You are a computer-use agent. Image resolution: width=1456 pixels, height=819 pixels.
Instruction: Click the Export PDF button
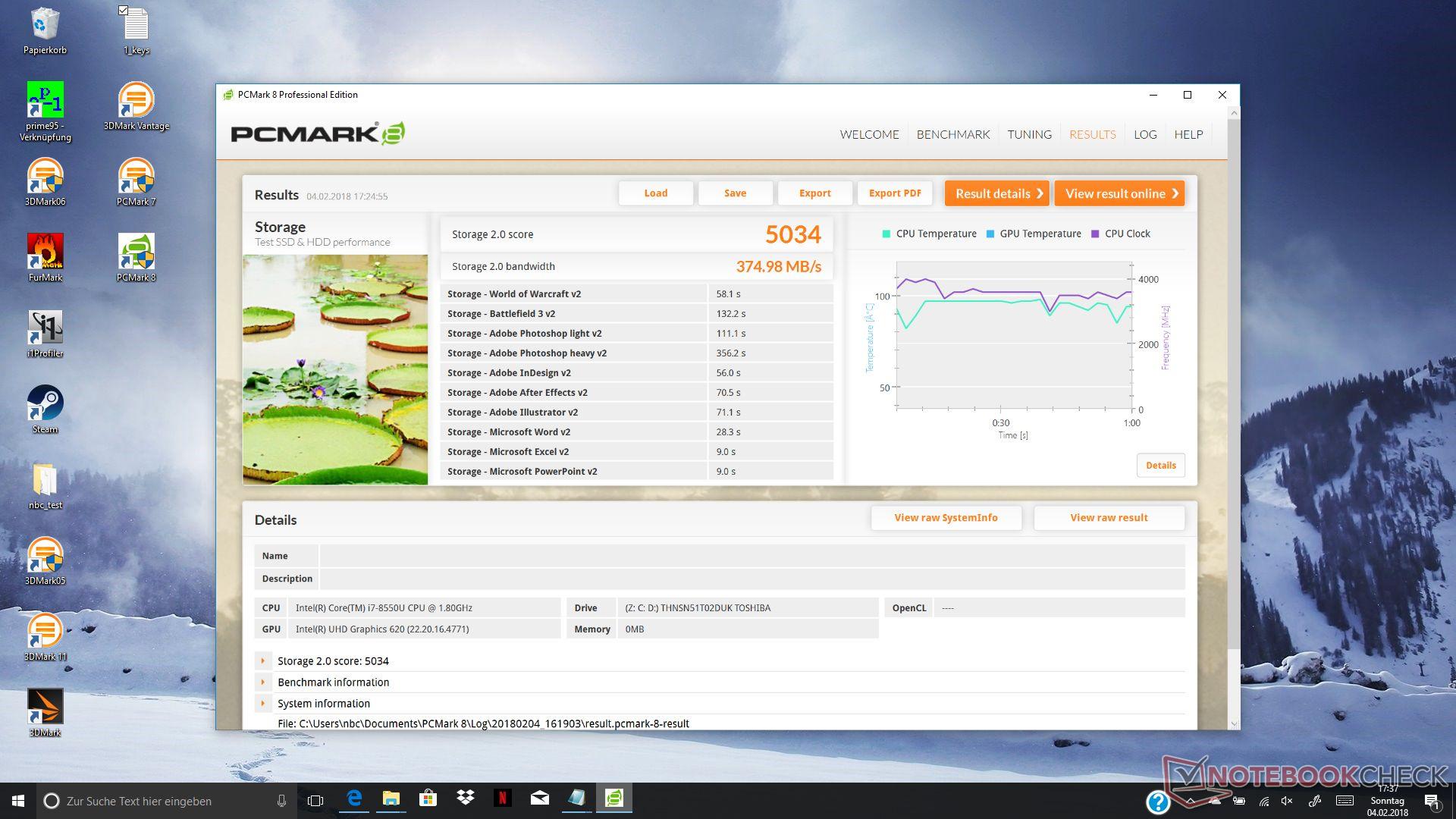click(x=894, y=193)
